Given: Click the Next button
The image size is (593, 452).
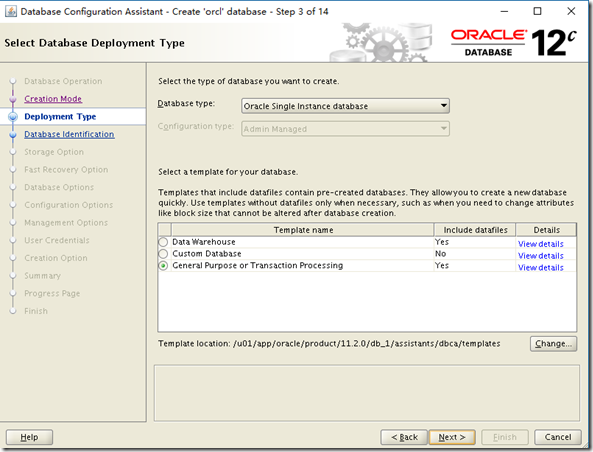Looking at the screenshot, I should pos(452,437).
